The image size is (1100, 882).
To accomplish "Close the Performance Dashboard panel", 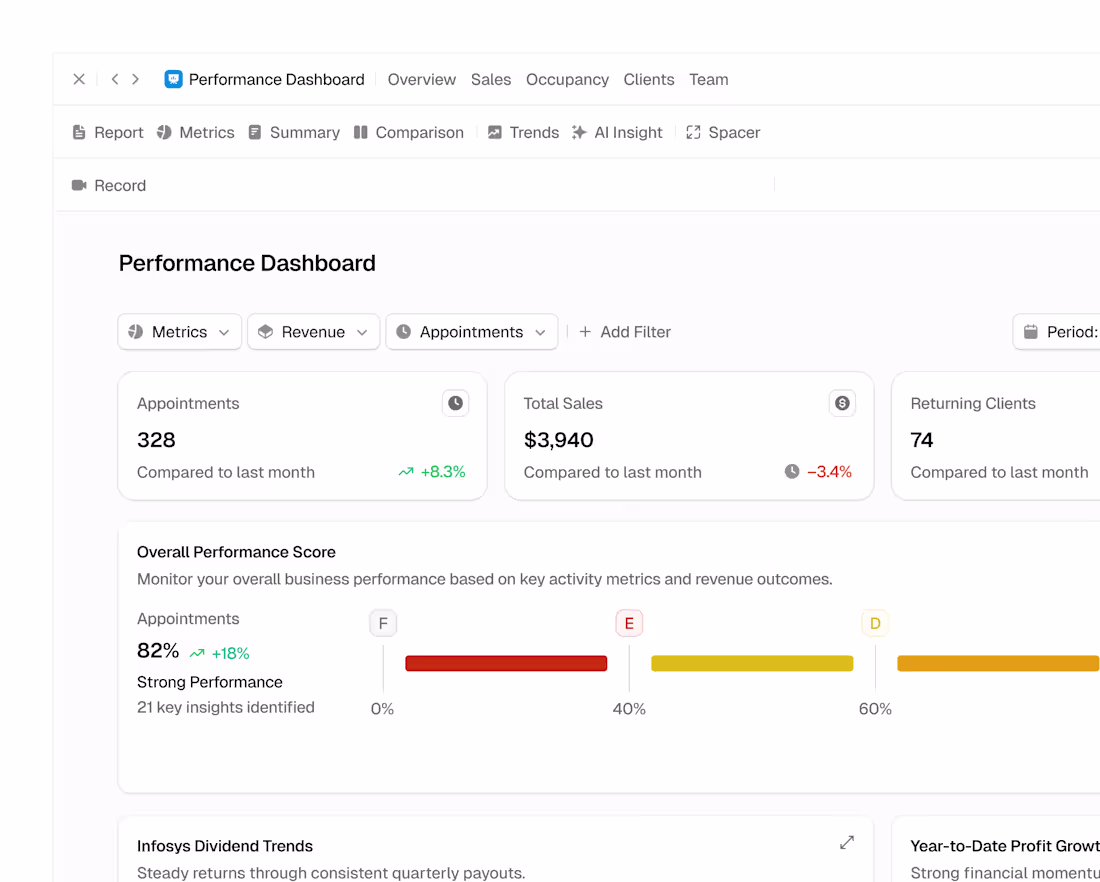I will point(79,79).
